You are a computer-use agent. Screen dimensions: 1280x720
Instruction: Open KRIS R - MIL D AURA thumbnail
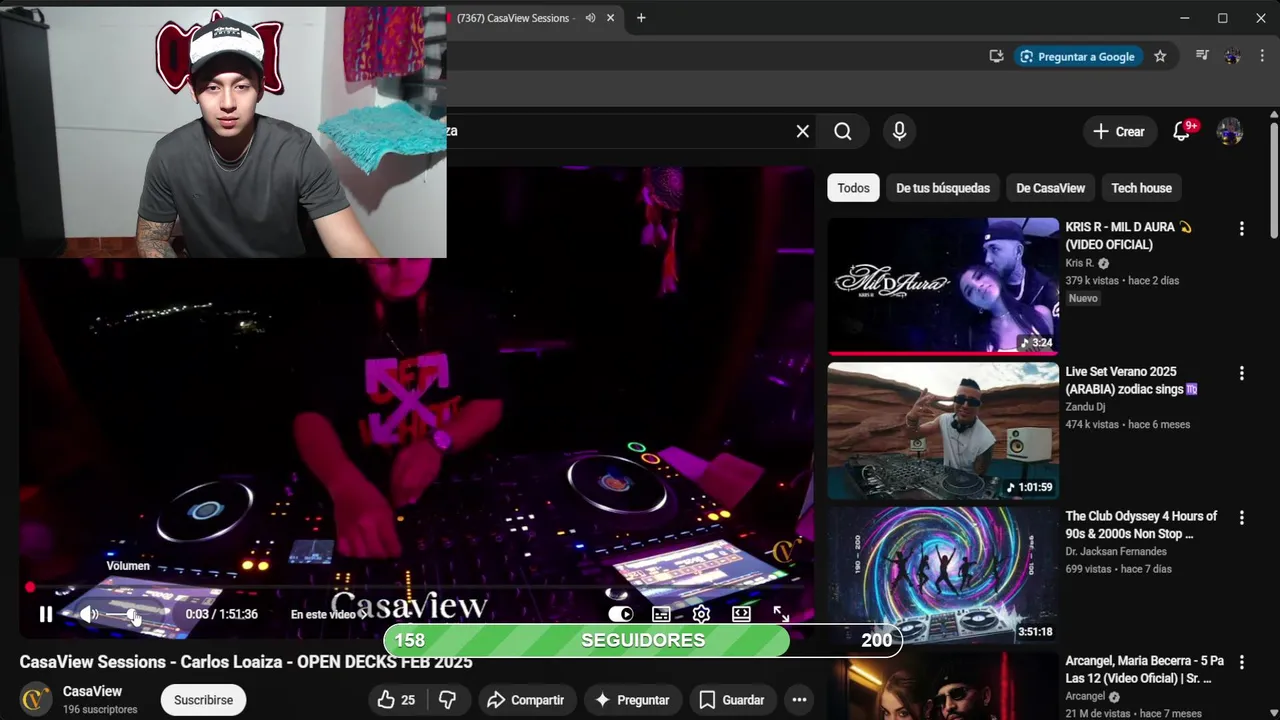(x=943, y=285)
